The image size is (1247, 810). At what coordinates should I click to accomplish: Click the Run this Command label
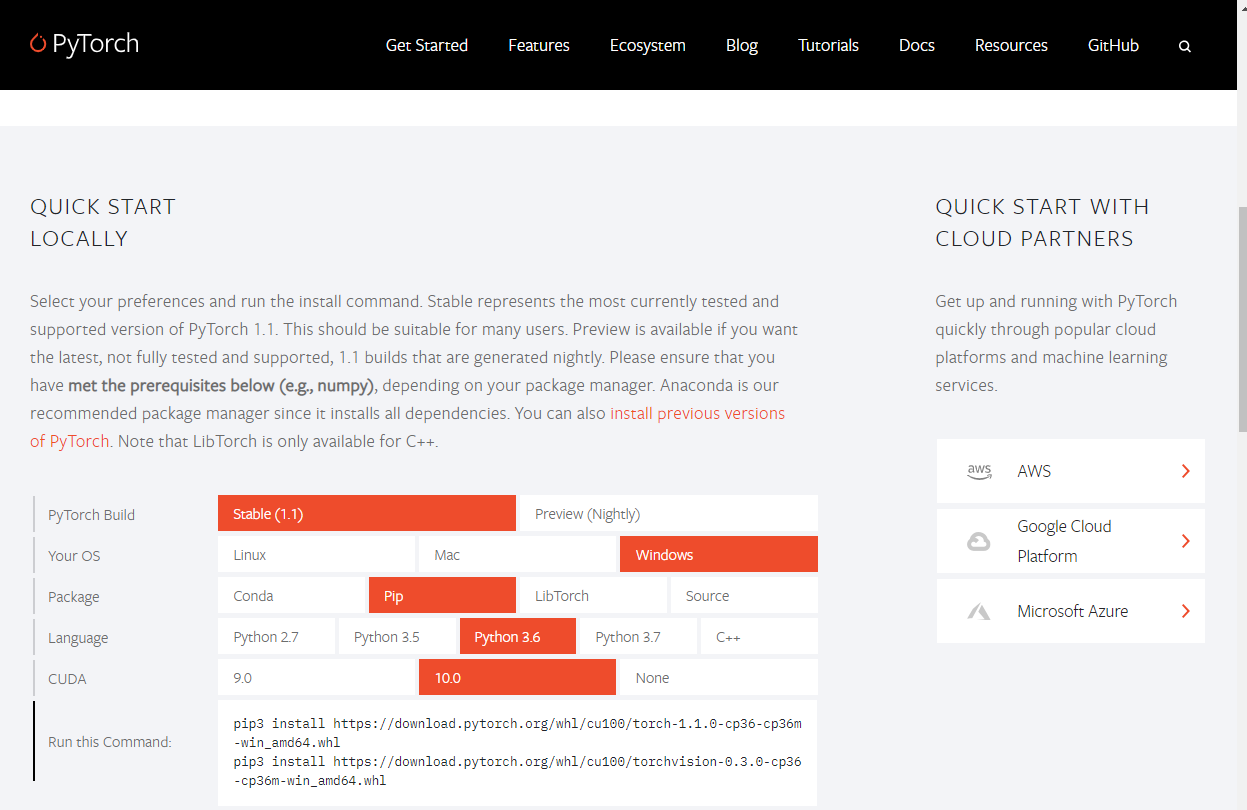(x=110, y=741)
